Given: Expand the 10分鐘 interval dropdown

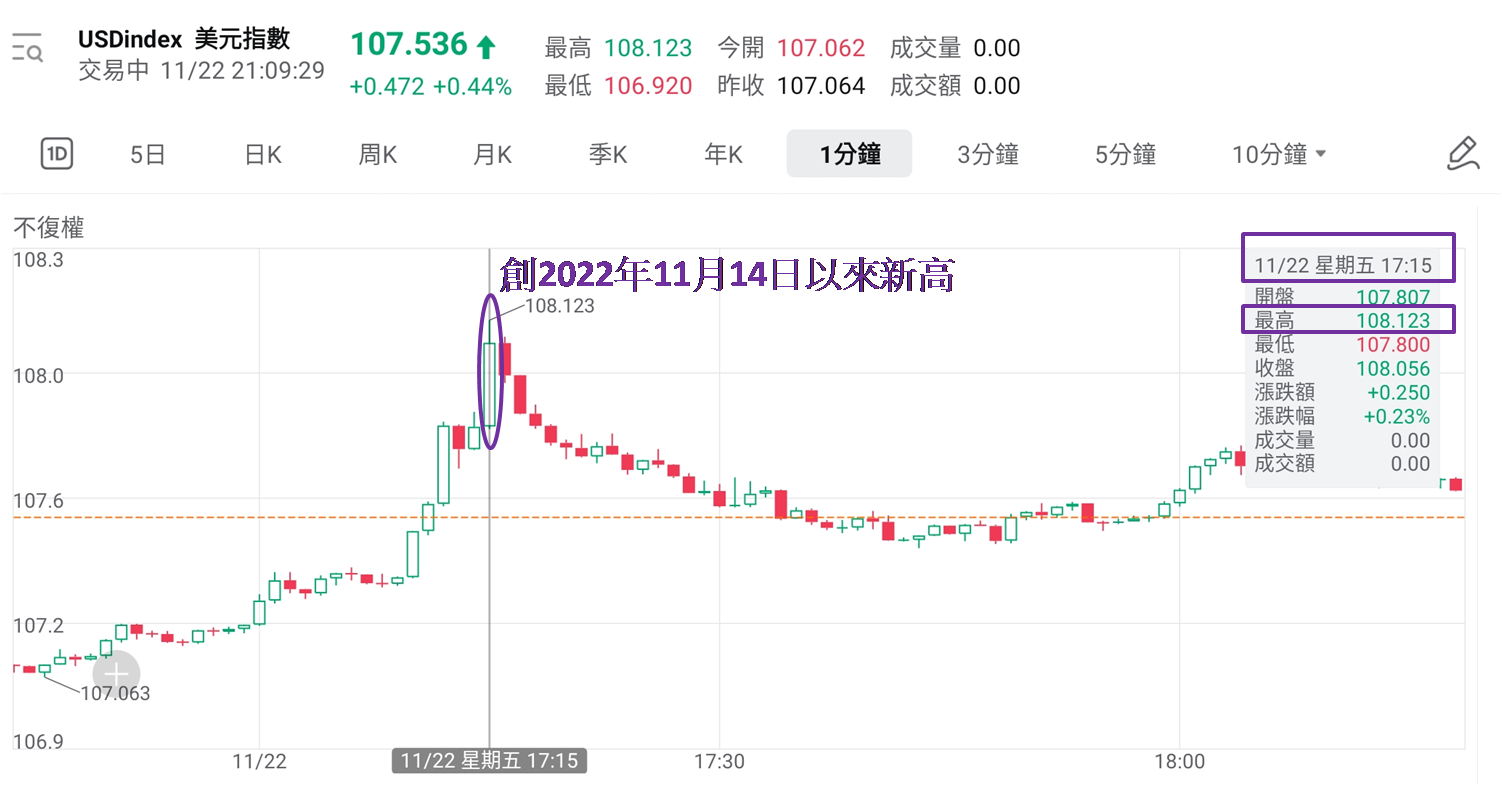Looking at the screenshot, I should pyautogui.click(x=1279, y=154).
